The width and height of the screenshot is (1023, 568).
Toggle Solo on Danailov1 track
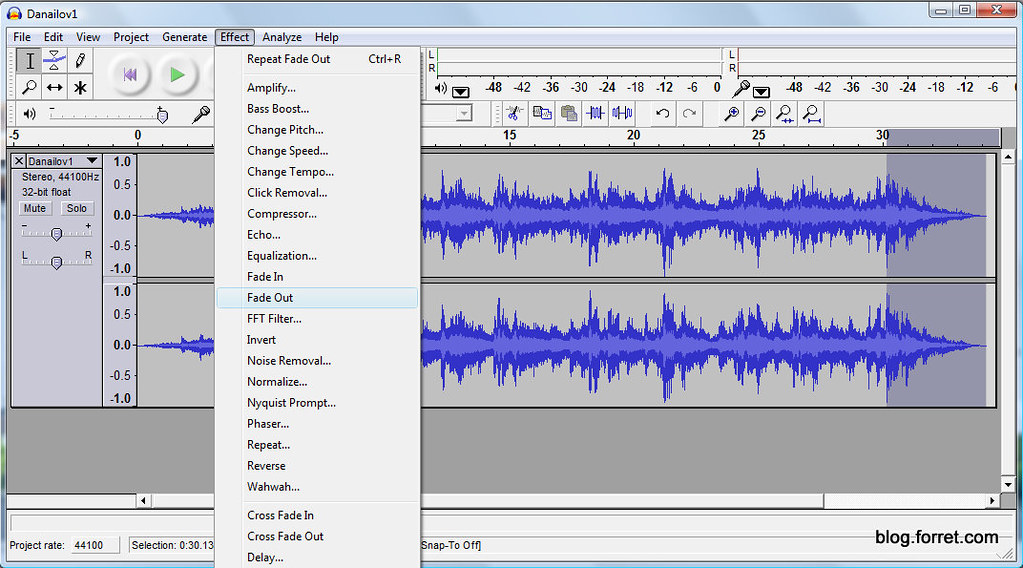(77, 209)
